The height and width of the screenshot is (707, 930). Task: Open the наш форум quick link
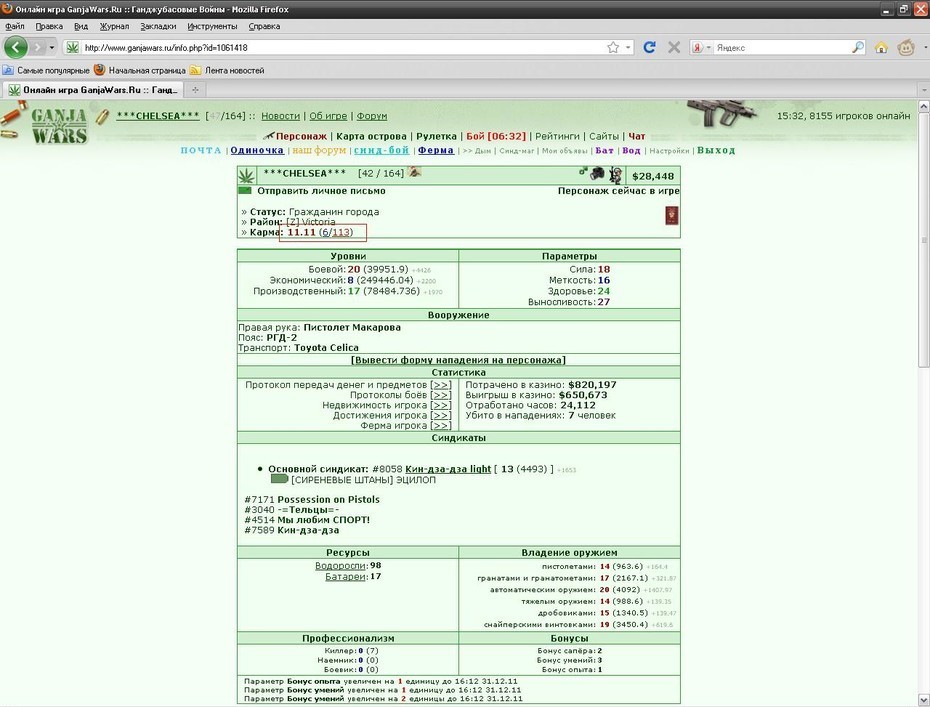coord(319,150)
